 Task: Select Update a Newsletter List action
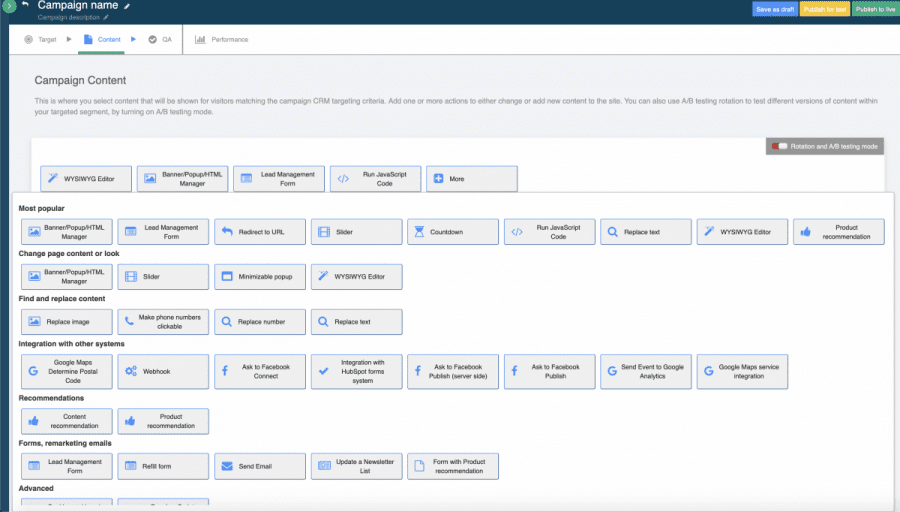(356, 466)
